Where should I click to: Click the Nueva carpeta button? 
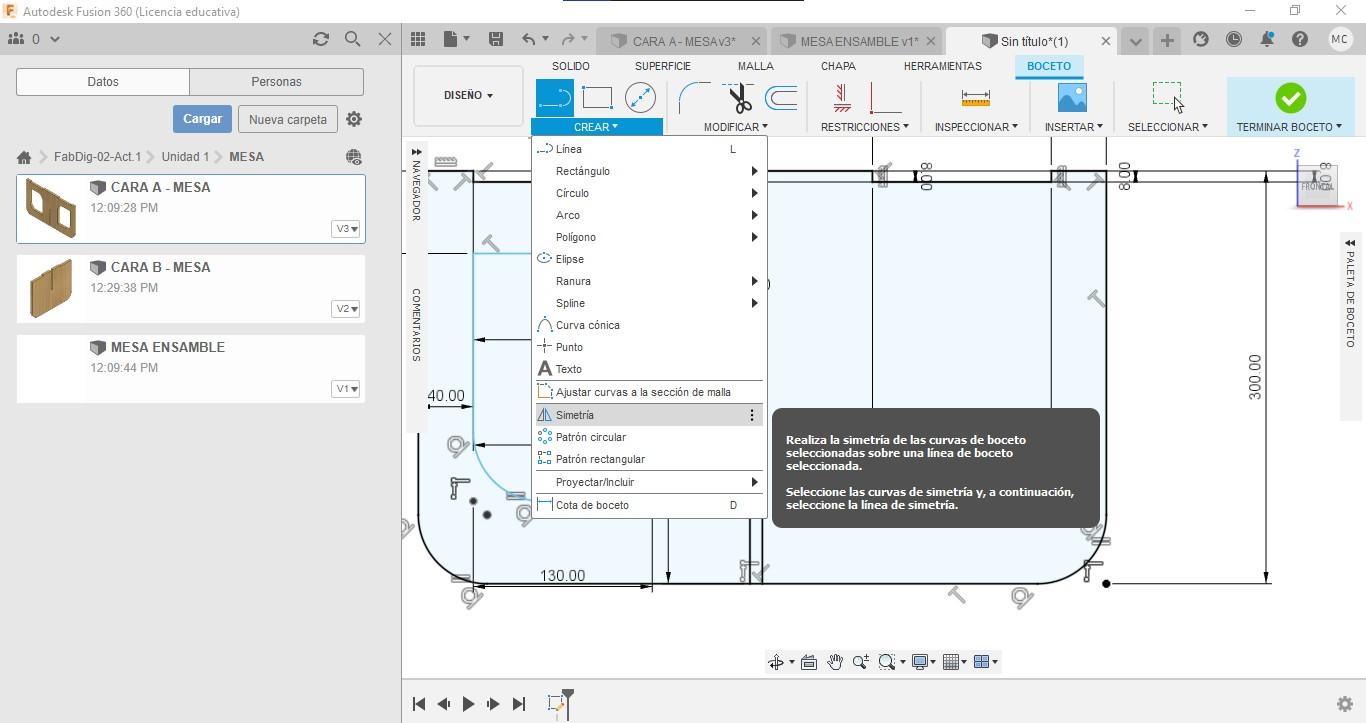(288, 119)
